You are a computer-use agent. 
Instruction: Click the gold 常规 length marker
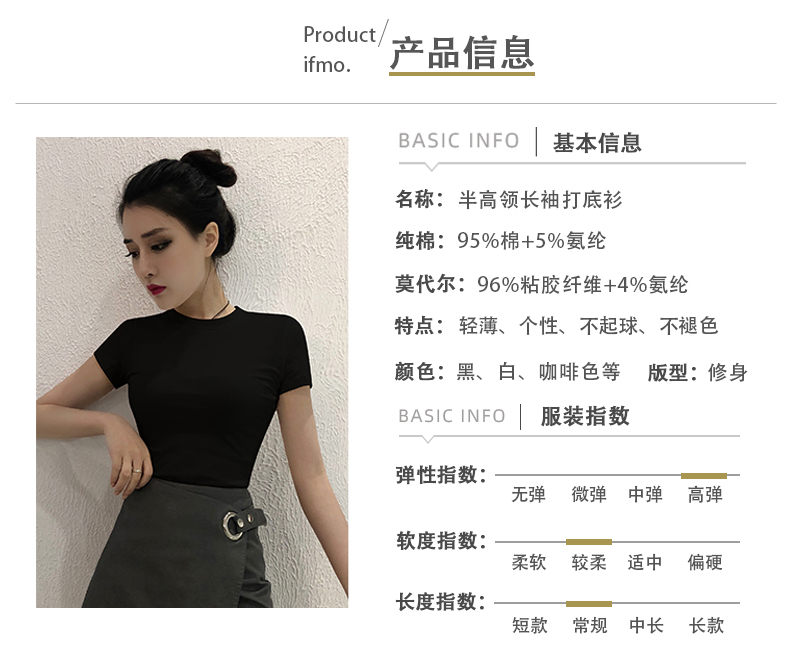point(589,604)
